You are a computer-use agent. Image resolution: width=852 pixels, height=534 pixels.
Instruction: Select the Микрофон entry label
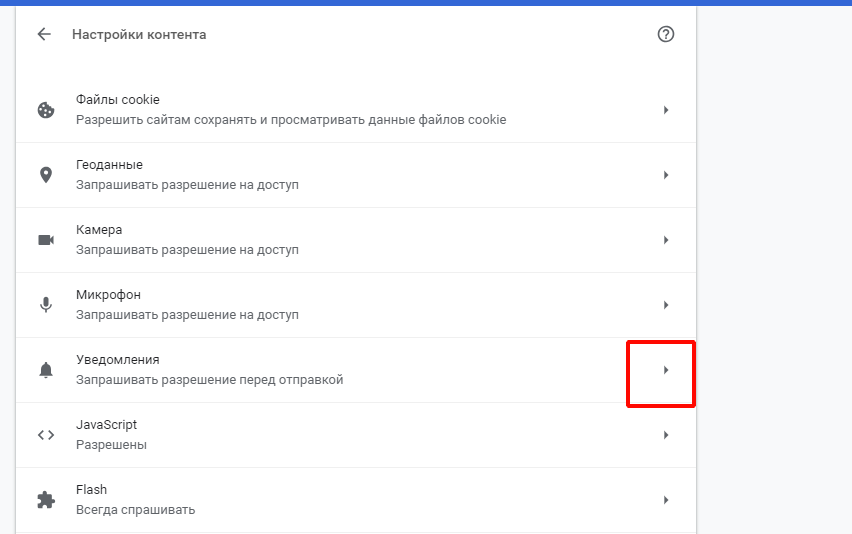(x=108, y=294)
